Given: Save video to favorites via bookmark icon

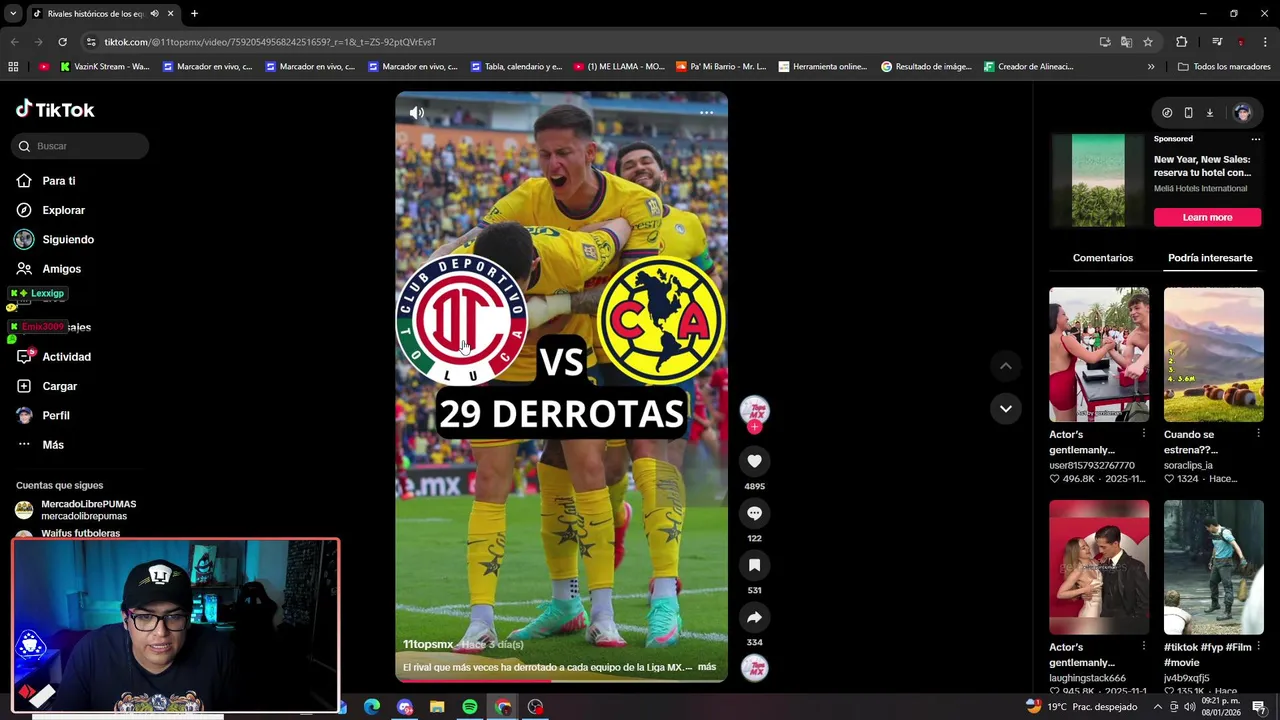Looking at the screenshot, I should click(x=754, y=565).
